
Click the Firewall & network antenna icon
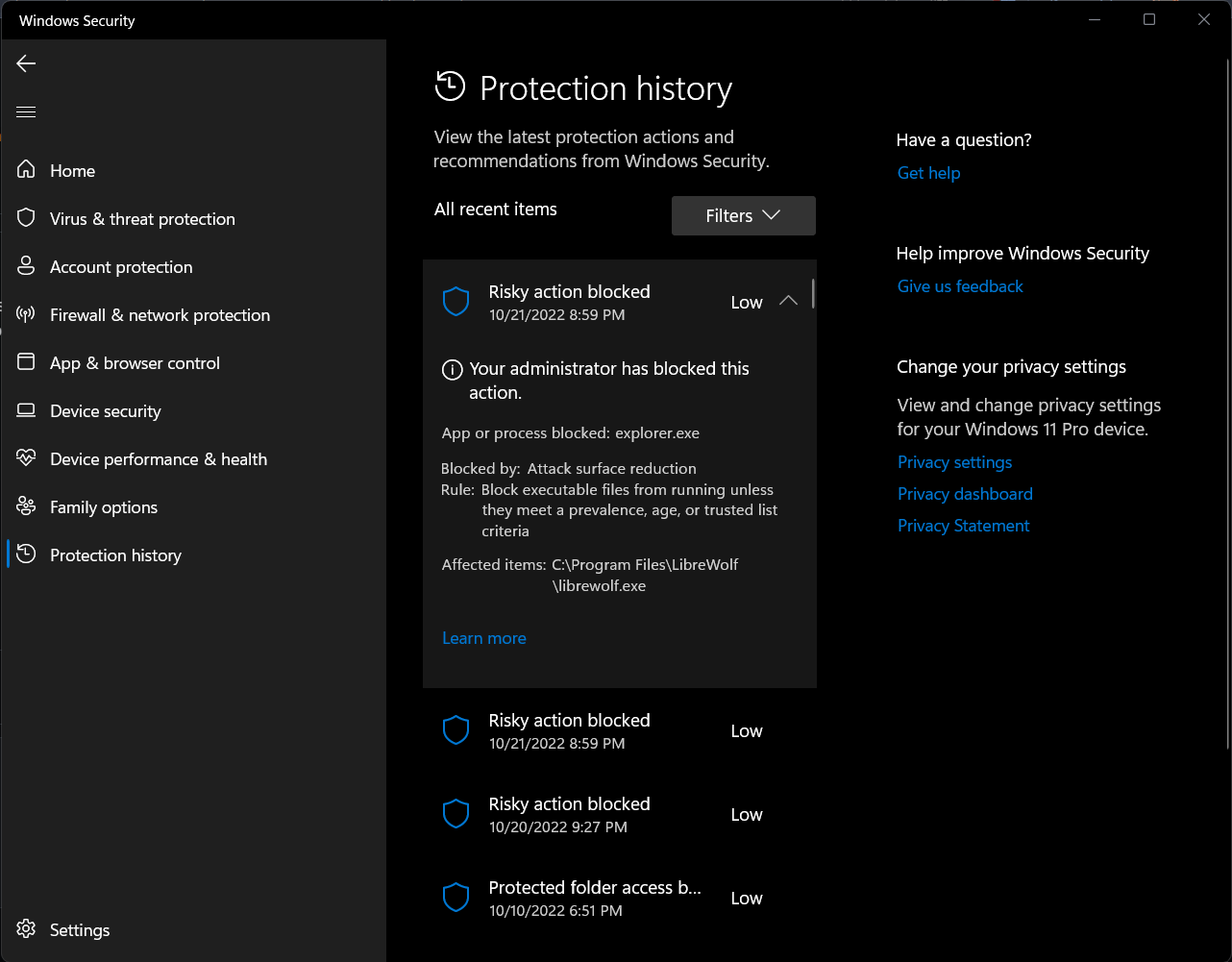(x=26, y=314)
